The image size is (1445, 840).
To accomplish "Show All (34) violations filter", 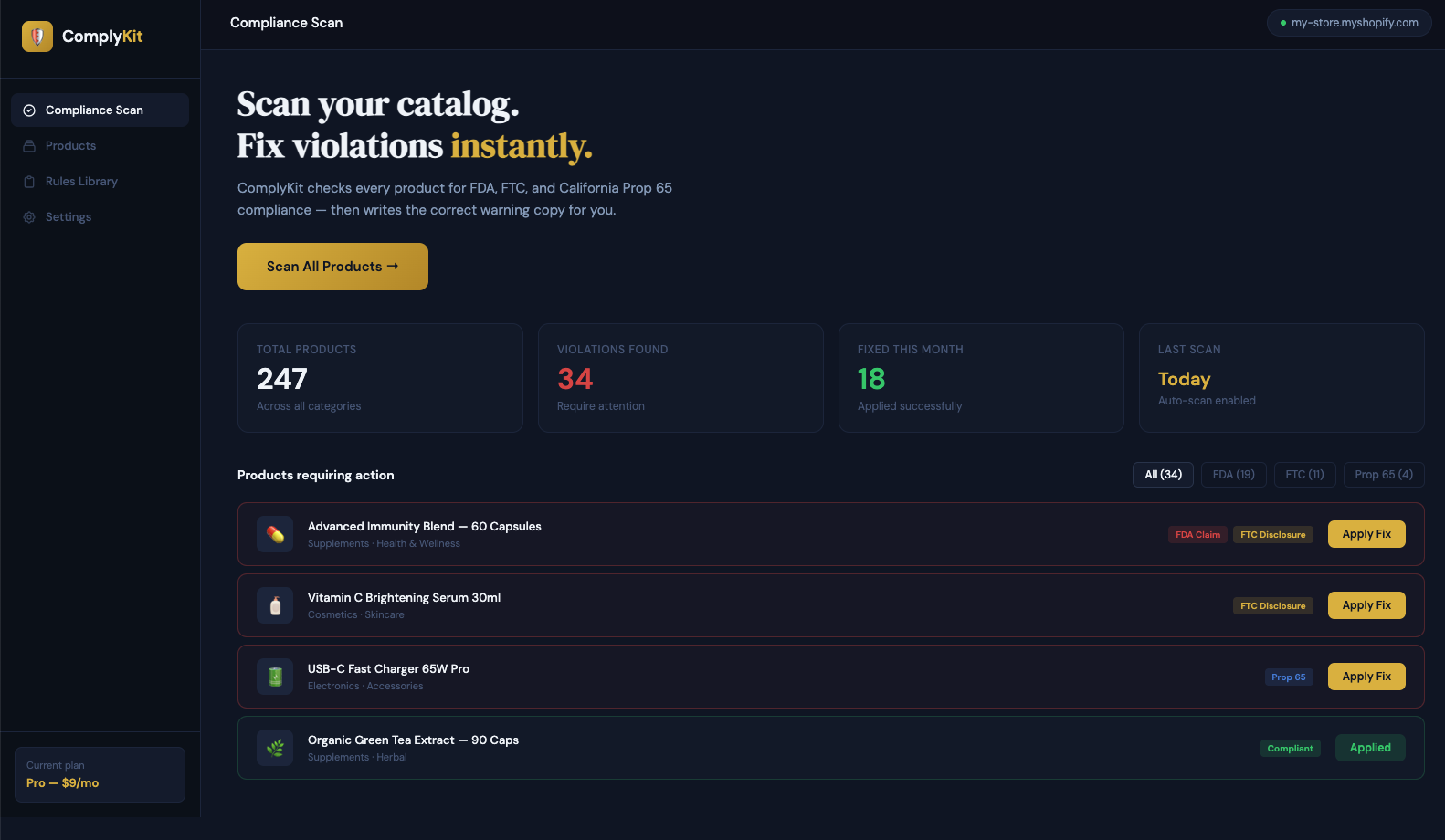I will [1163, 475].
